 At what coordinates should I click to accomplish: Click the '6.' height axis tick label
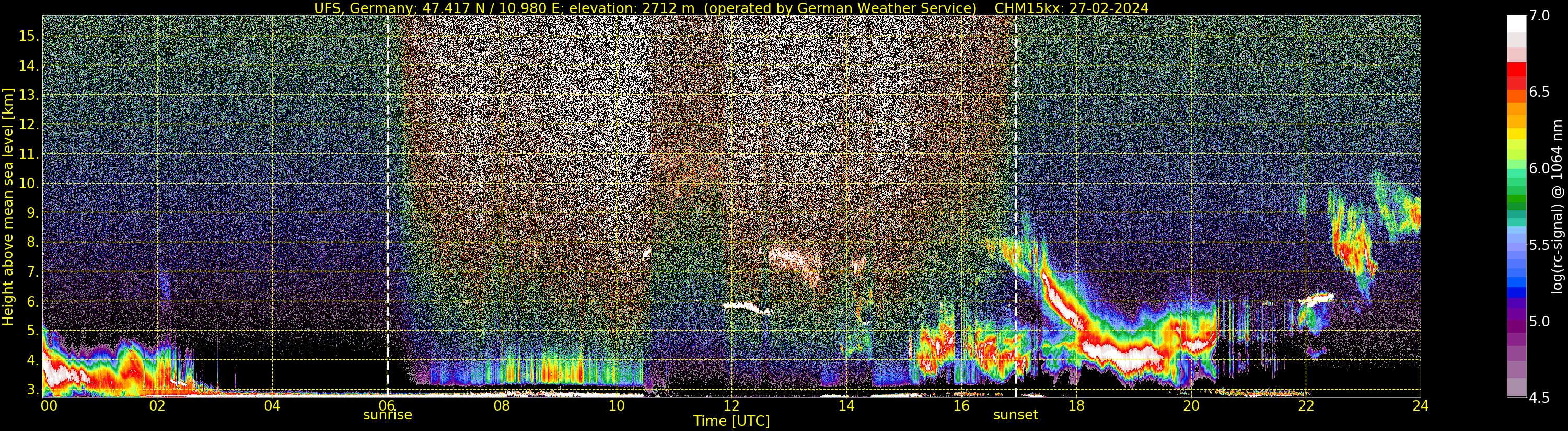pos(33,301)
